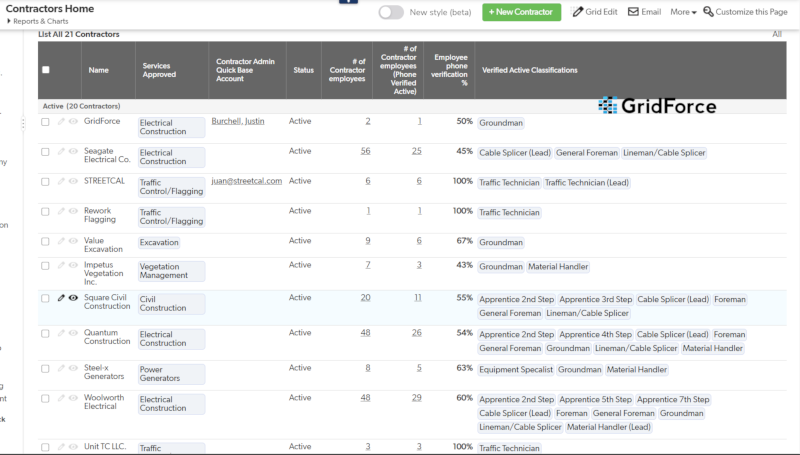View Unit TC LLC. via eye icon
The width and height of the screenshot is (800, 455).
click(73, 447)
